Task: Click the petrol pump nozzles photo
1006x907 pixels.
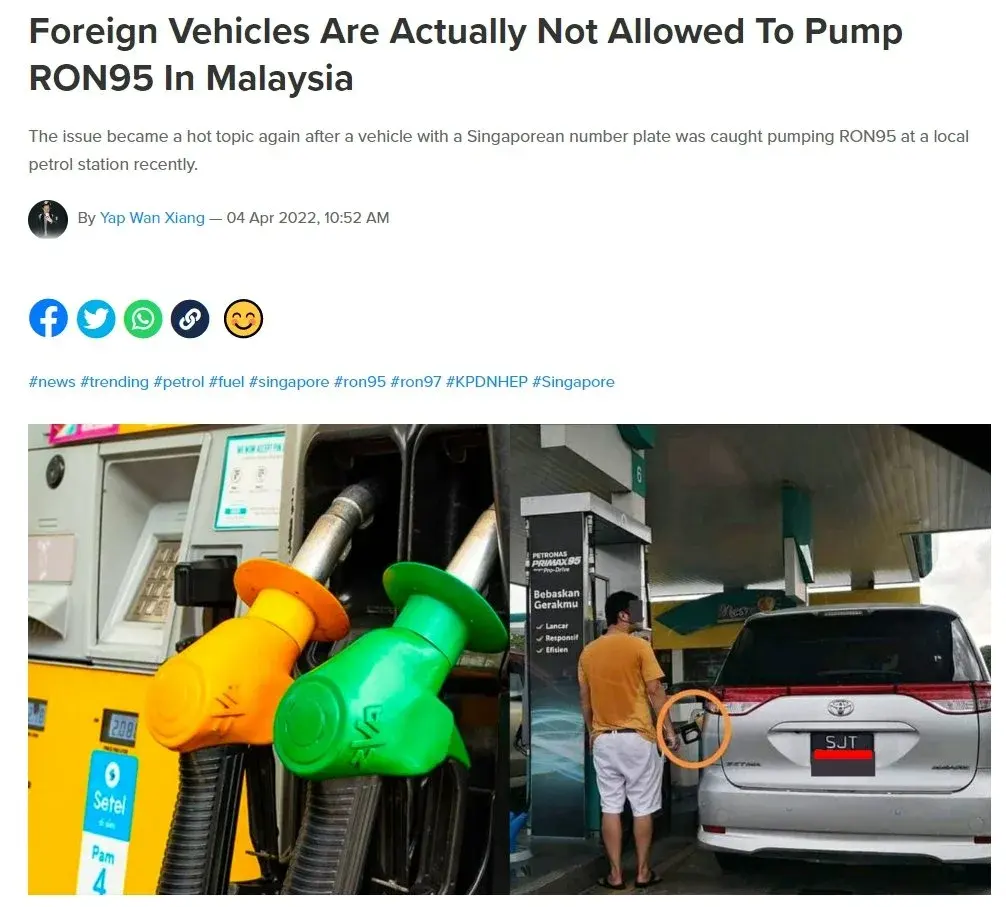Action: coord(269,659)
